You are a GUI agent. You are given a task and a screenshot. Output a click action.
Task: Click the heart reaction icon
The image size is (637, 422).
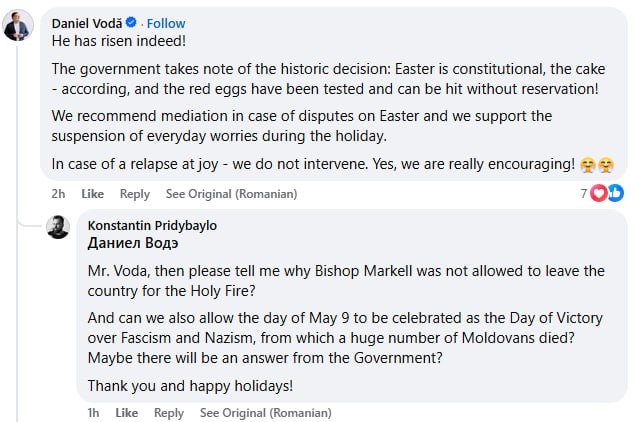(598, 193)
